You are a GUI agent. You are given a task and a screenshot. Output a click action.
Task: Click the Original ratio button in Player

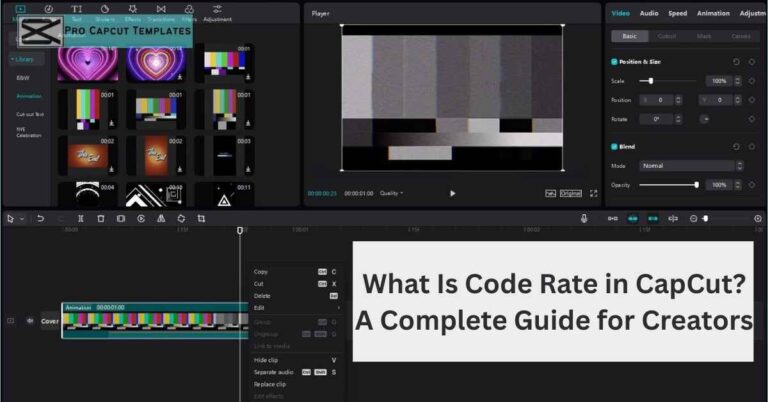(x=571, y=193)
